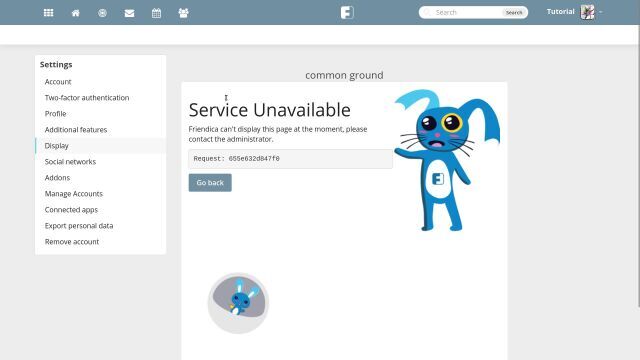Click the Friendica logo in navbar
Viewport: 640px width, 360px height.
click(347, 12)
